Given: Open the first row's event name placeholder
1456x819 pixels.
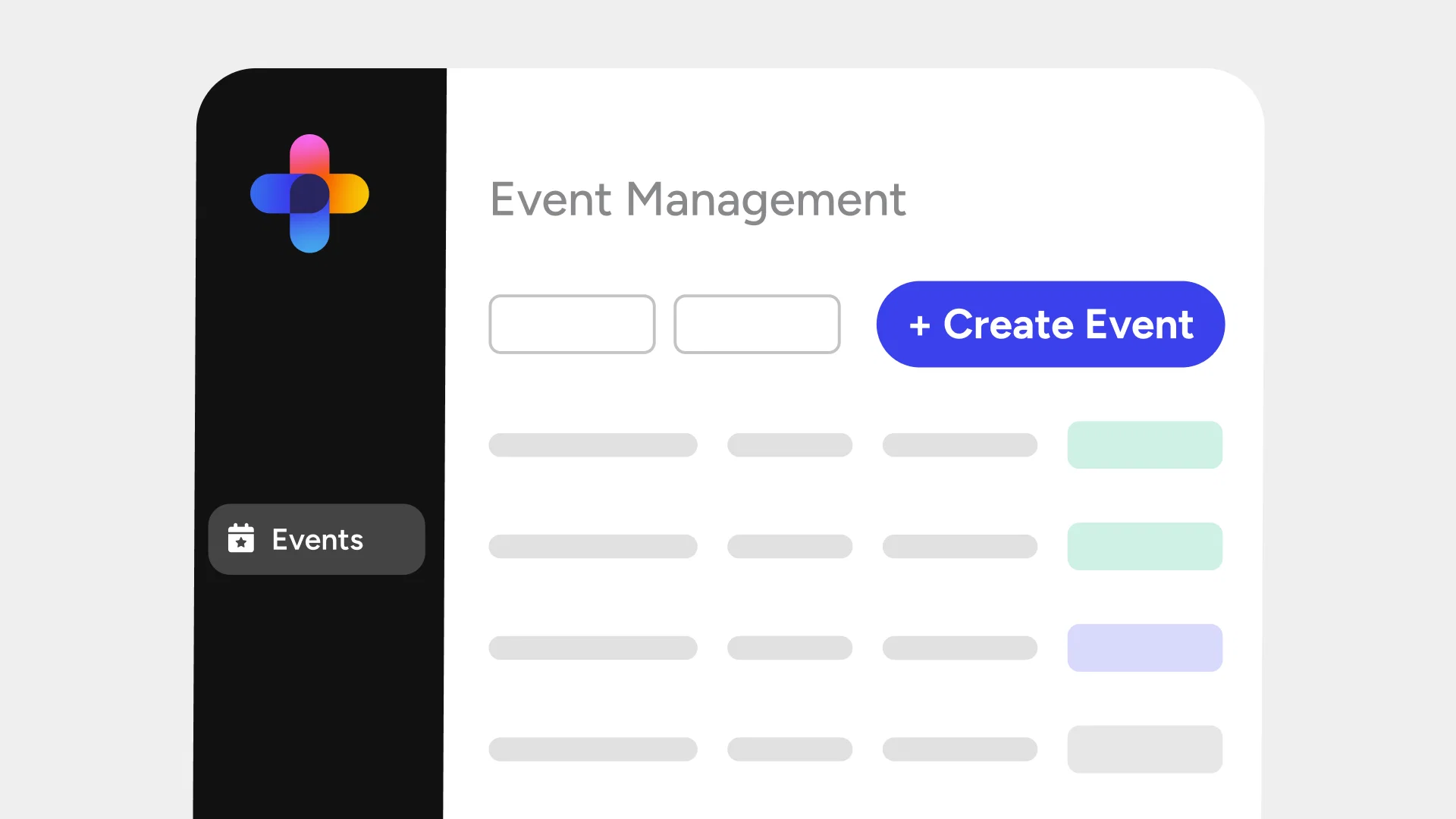Looking at the screenshot, I should (x=592, y=445).
